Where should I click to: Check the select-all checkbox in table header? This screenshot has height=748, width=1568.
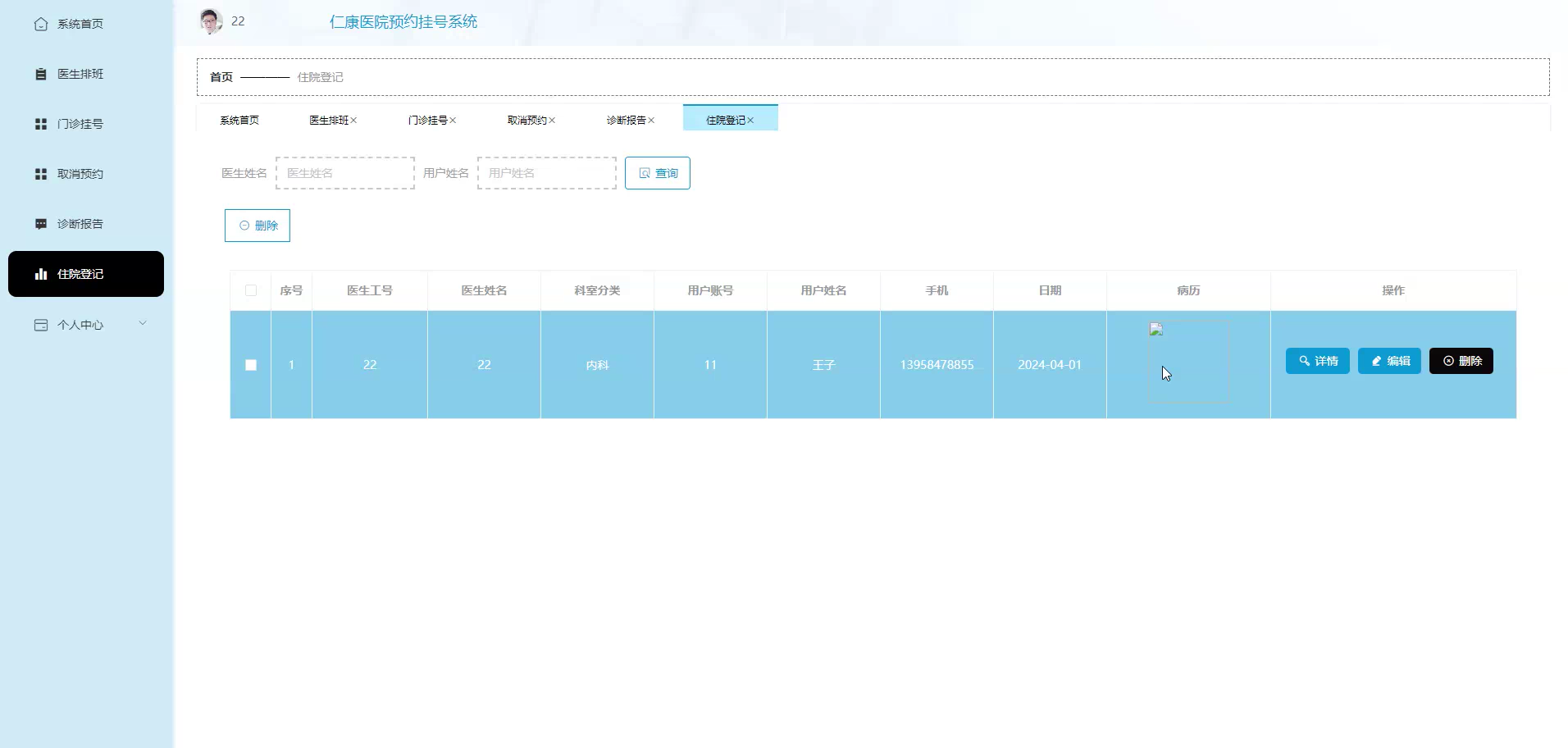[x=250, y=290]
